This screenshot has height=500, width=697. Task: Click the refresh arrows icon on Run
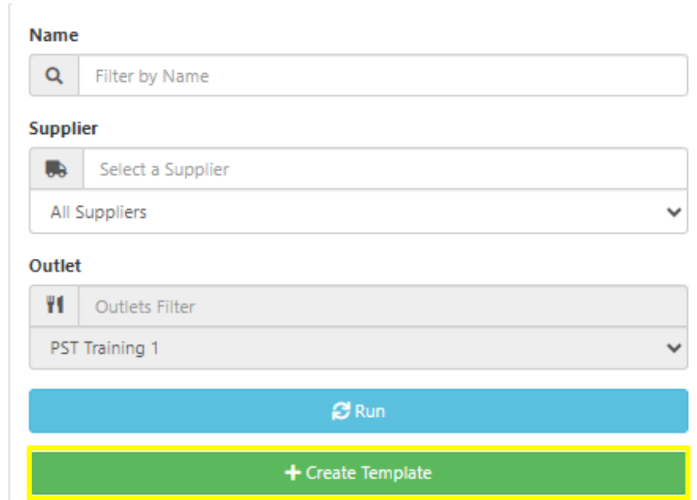(x=340, y=411)
